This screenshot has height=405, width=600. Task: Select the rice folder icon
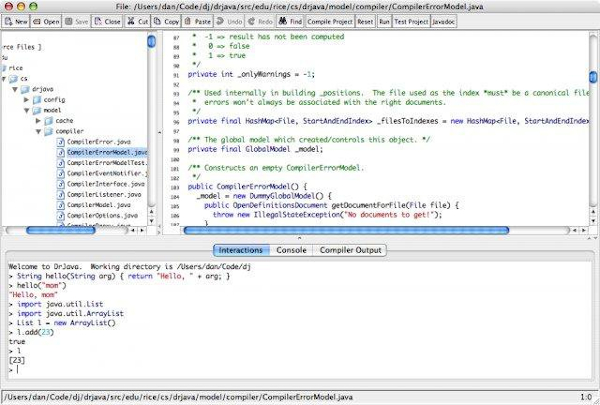coord(4,68)
